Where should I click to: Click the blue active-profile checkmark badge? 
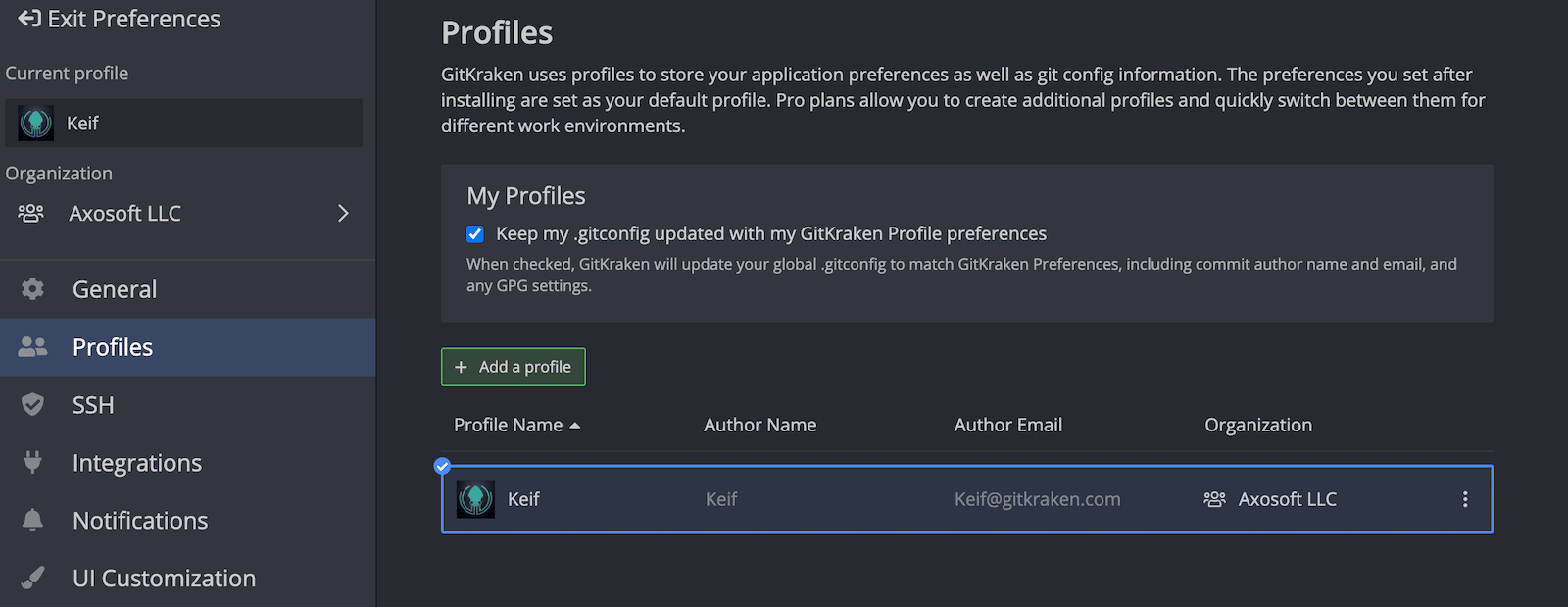443,466
